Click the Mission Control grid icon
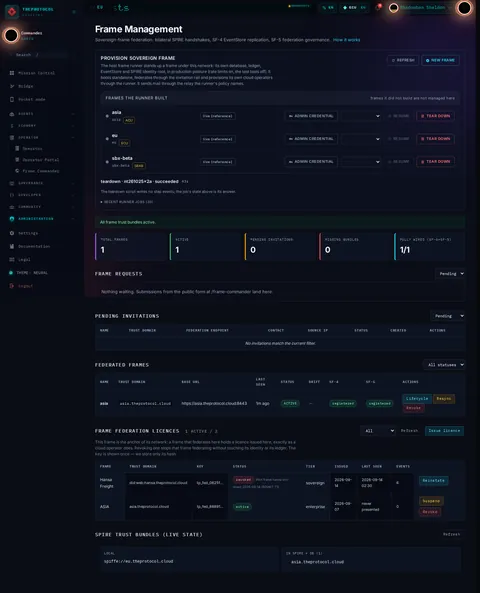Screen dimensions: 480x593 [x=12, y=73]
